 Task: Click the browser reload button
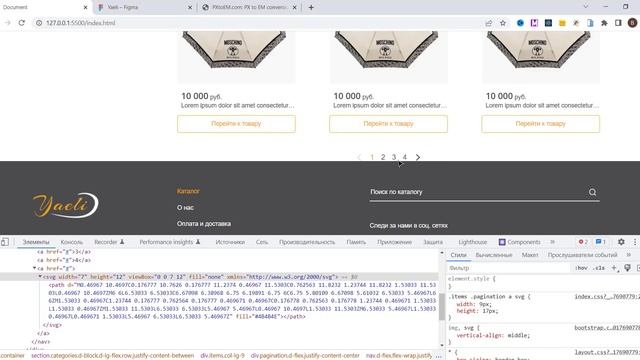(x=22, y=23)
